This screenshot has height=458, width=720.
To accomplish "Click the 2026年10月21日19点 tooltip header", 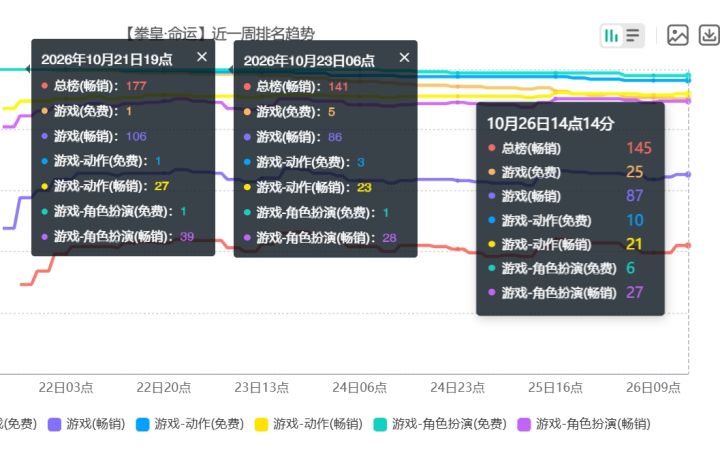I will pyautogui.click(x=107, y=60).
